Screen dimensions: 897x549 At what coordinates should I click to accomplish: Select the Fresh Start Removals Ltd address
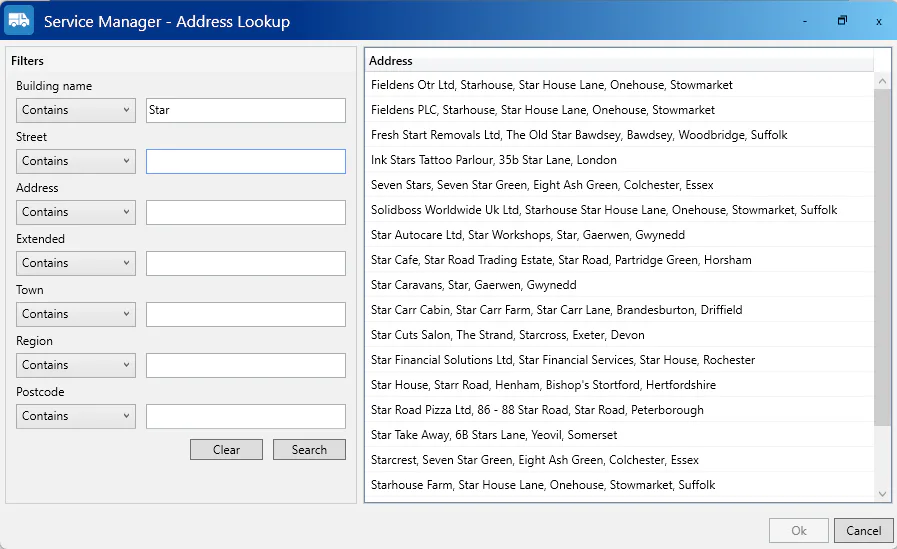[x=620, y=135]
